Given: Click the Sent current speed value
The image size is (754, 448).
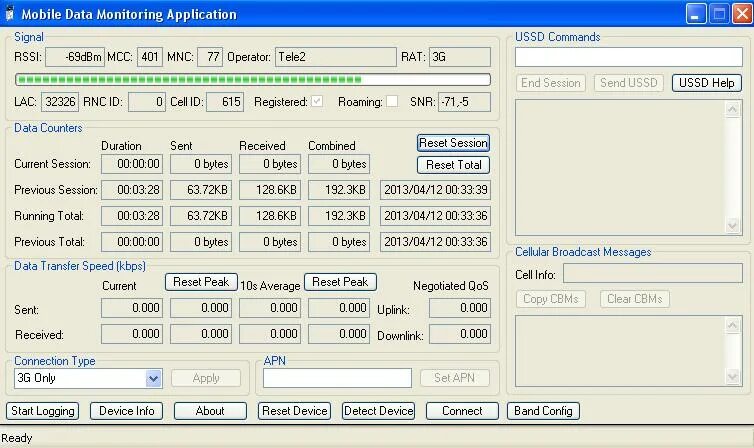Looking at the screenshot, I should click(132, 308).
